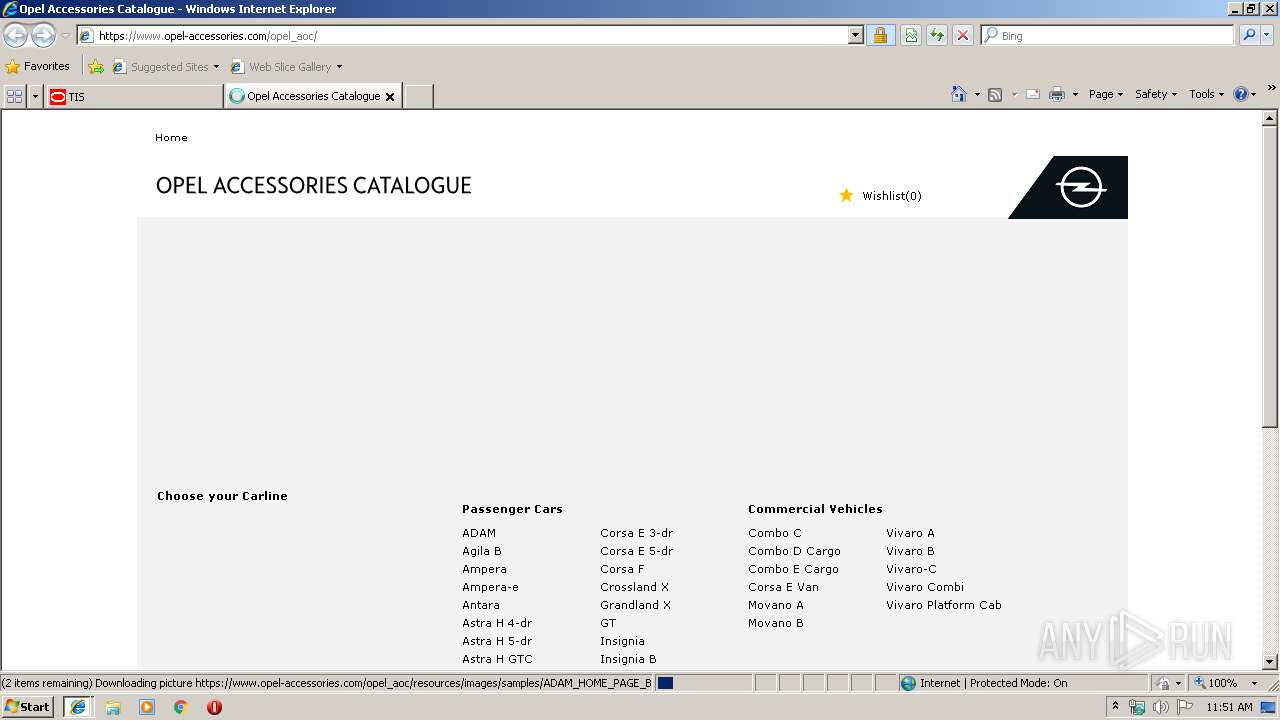Viewport: 1280px width, 720px height.
Task: Open the Safety menu
Action: [1156, 94]
